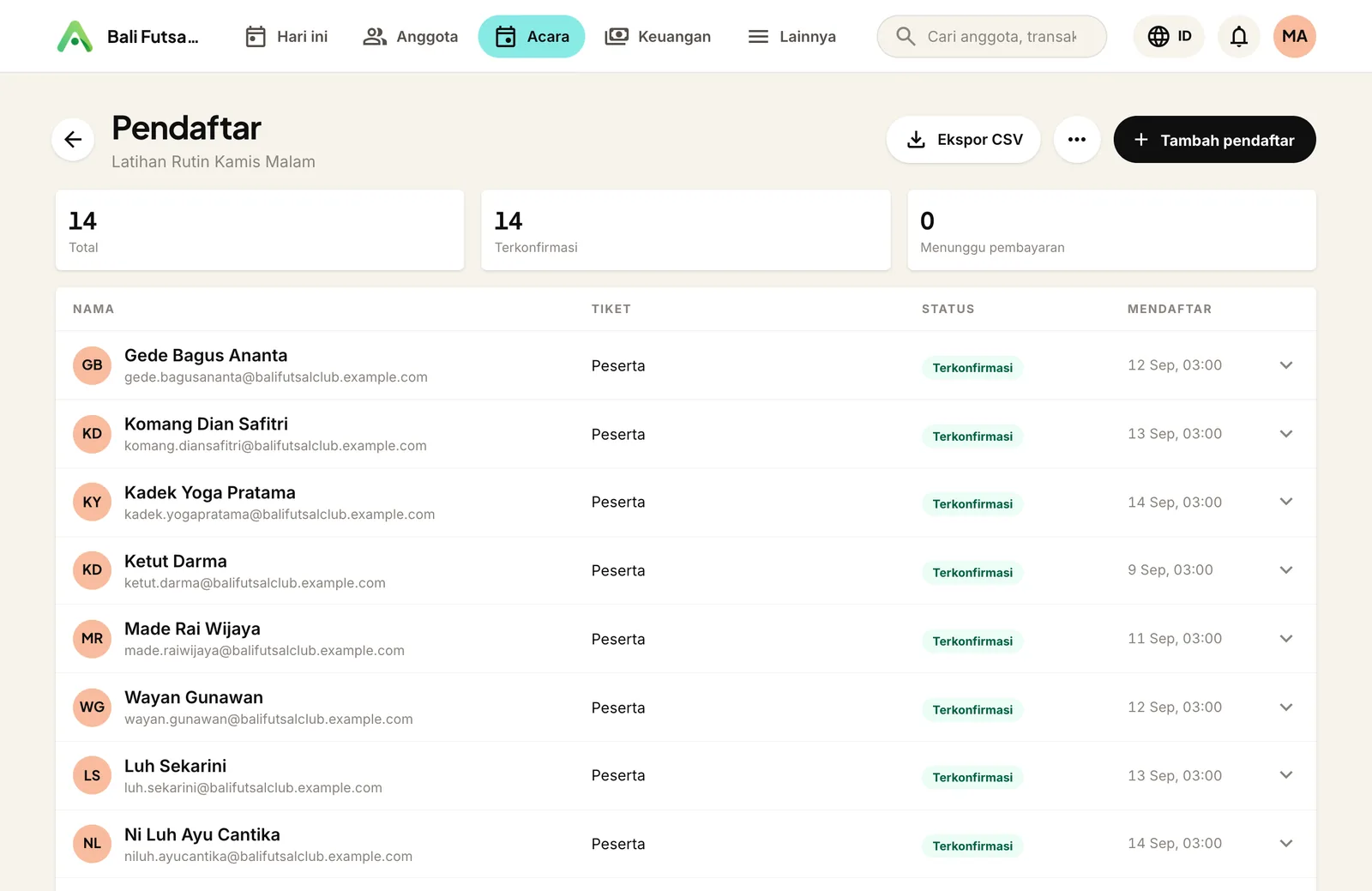Viewport: 1372px width, 891px height.
Task: Open the Lainnya menu
Action: 791,36
